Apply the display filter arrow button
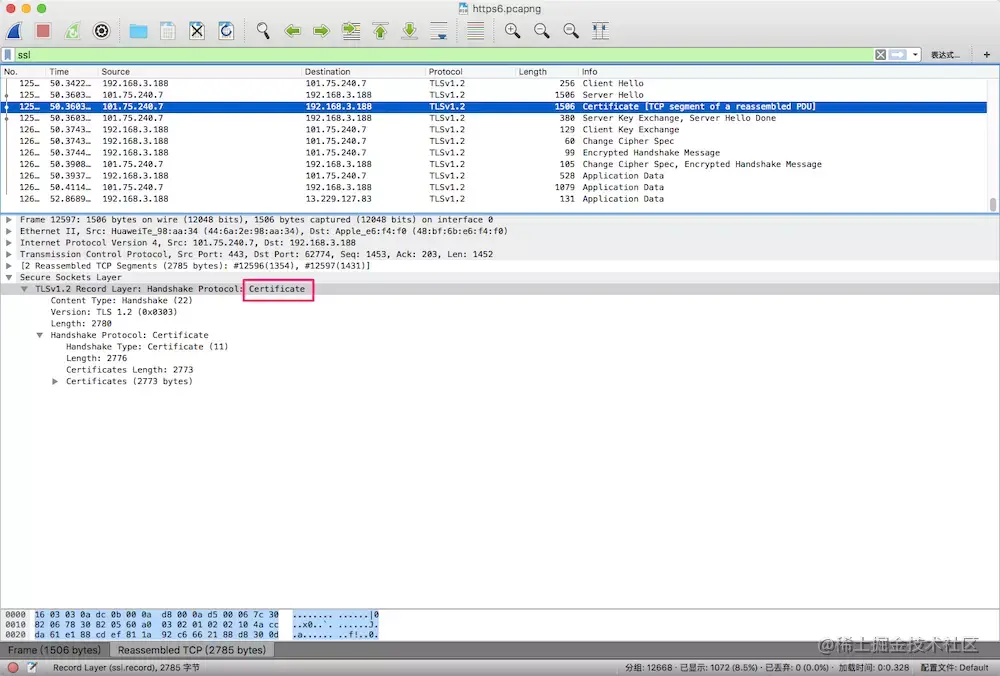This screenshot has height=676, width=1000. coord(897,55)
